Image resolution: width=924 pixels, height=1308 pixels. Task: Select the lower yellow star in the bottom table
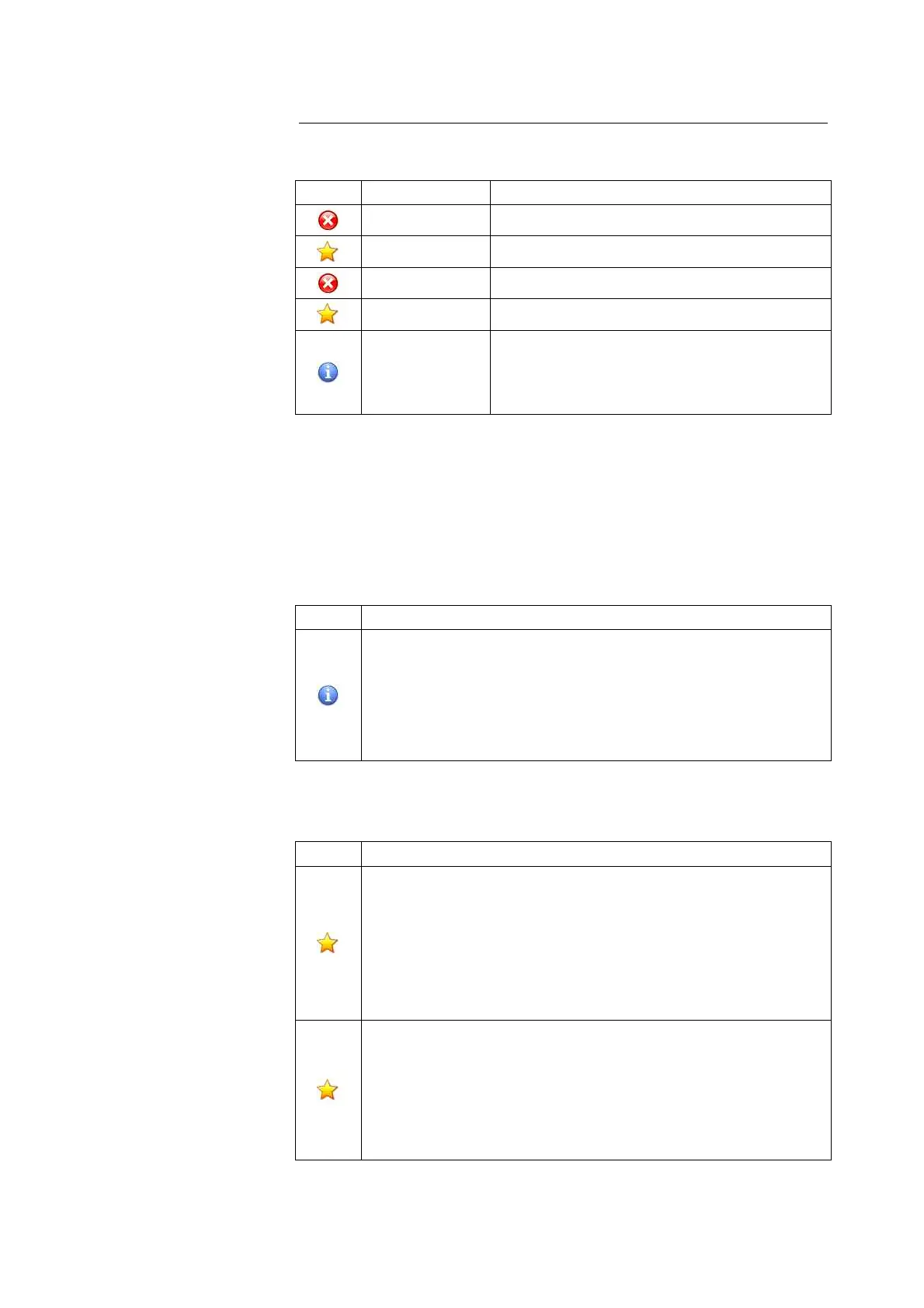[x=328, y=1090]
